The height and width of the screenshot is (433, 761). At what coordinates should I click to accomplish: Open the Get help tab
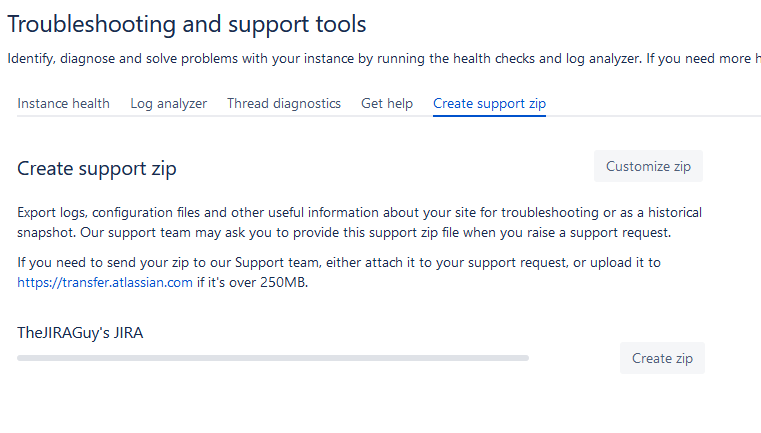click(386, 103)
